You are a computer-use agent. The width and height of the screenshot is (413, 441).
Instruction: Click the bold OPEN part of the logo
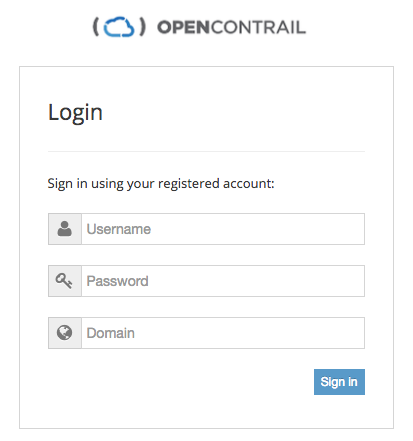183,27
